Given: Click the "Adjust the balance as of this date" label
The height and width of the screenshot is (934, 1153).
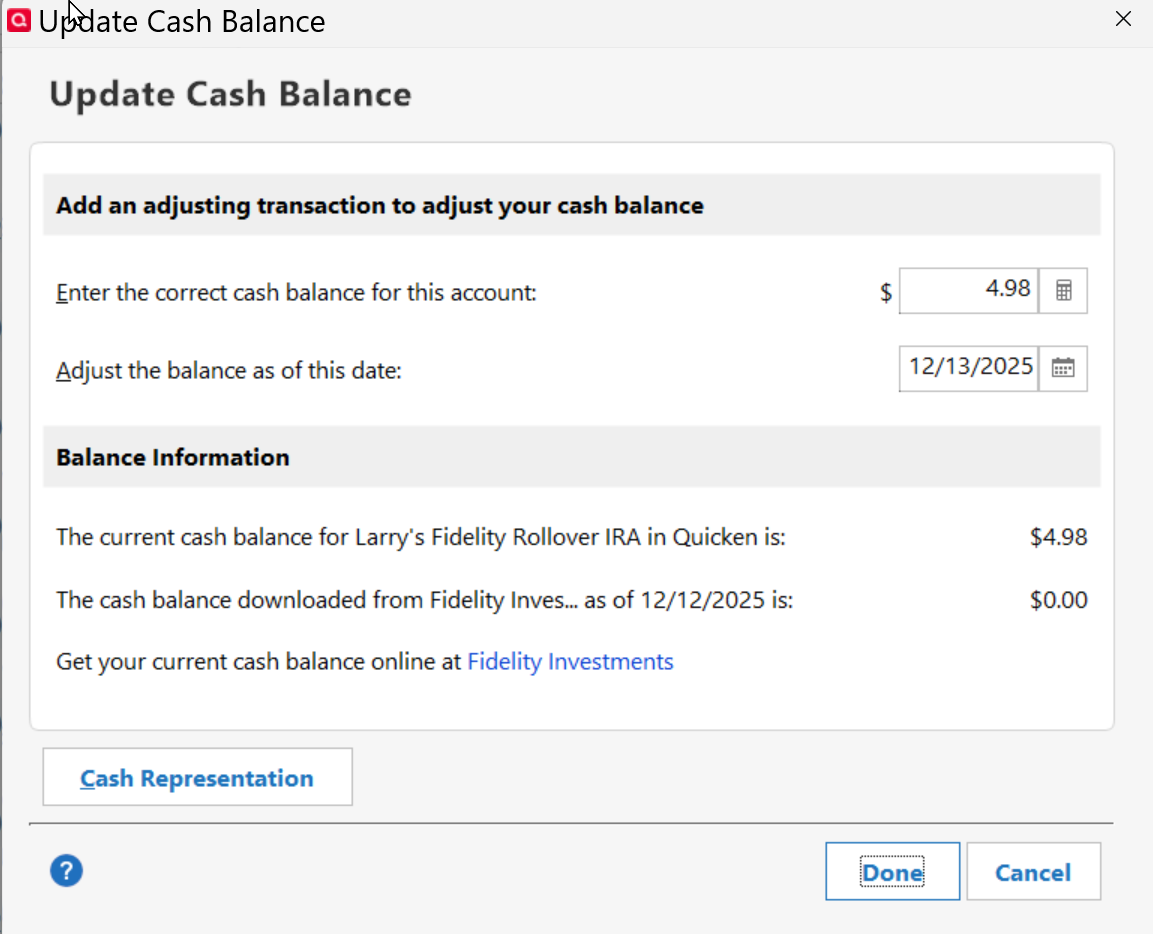Looking at the screenshot, I should click(228, 371).
